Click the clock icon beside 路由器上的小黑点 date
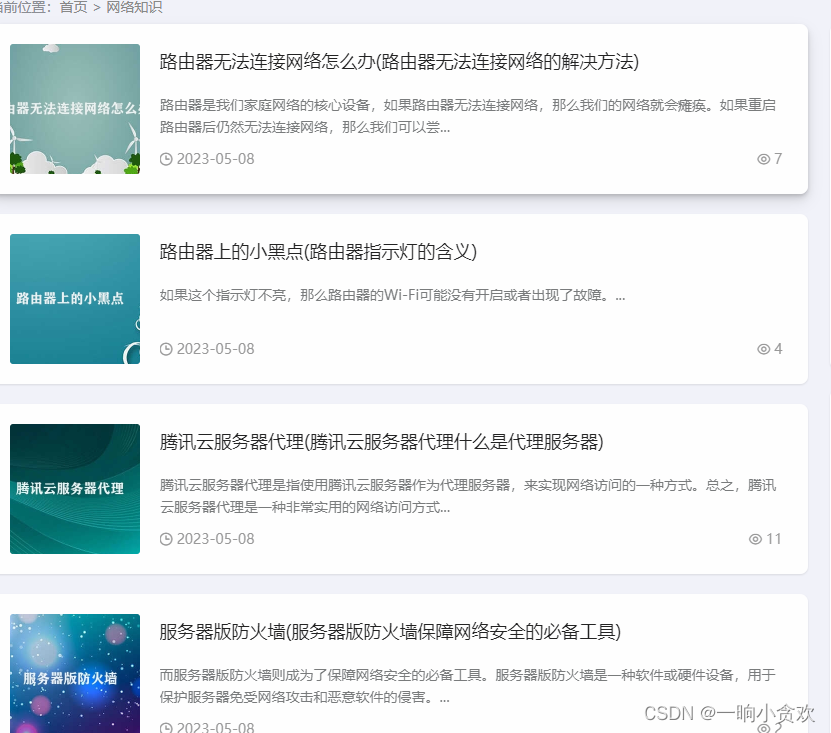This screenshot has width=831, height=733. [166, 348]
